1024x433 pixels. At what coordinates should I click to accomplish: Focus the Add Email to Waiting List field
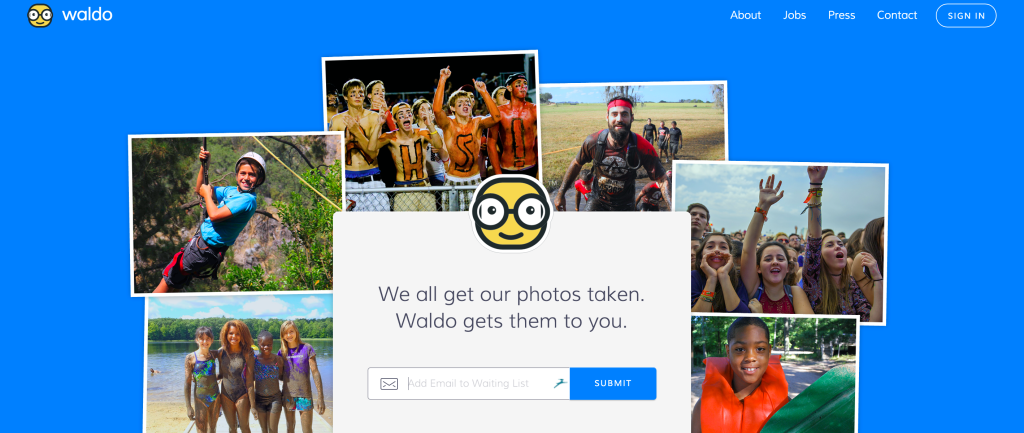[468, 383]
